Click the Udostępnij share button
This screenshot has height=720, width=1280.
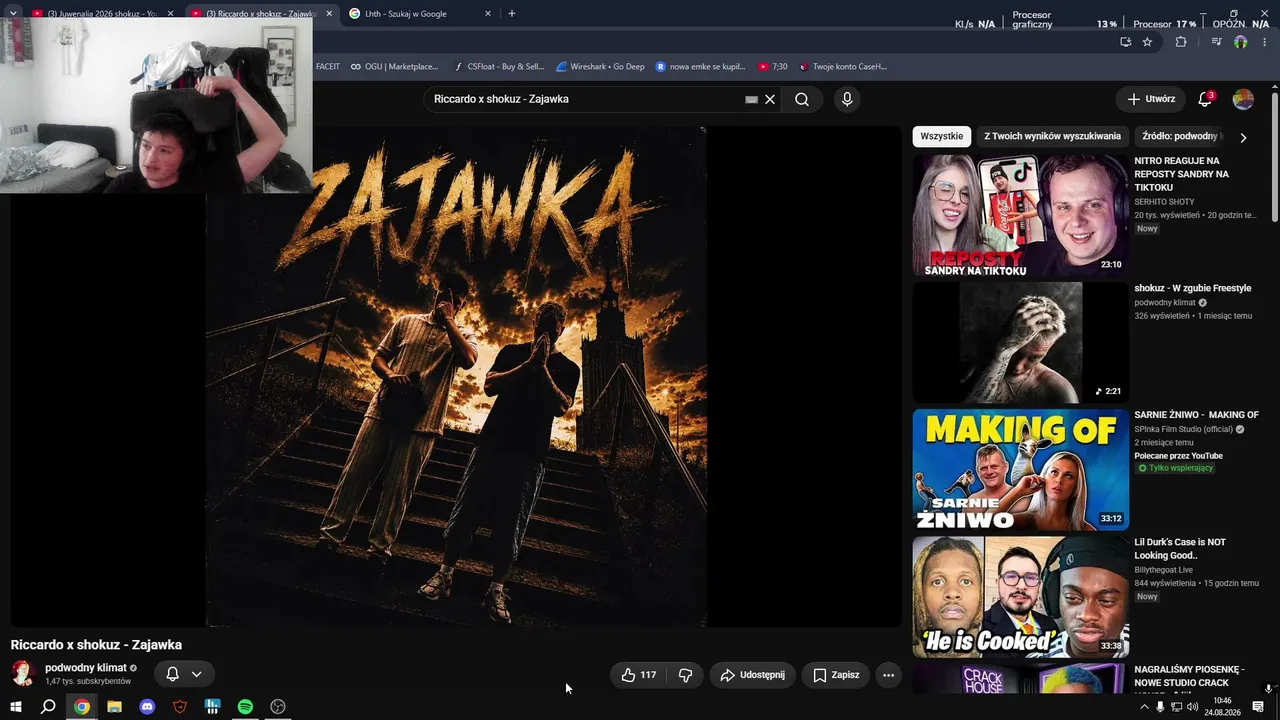[x=753, y=675]
